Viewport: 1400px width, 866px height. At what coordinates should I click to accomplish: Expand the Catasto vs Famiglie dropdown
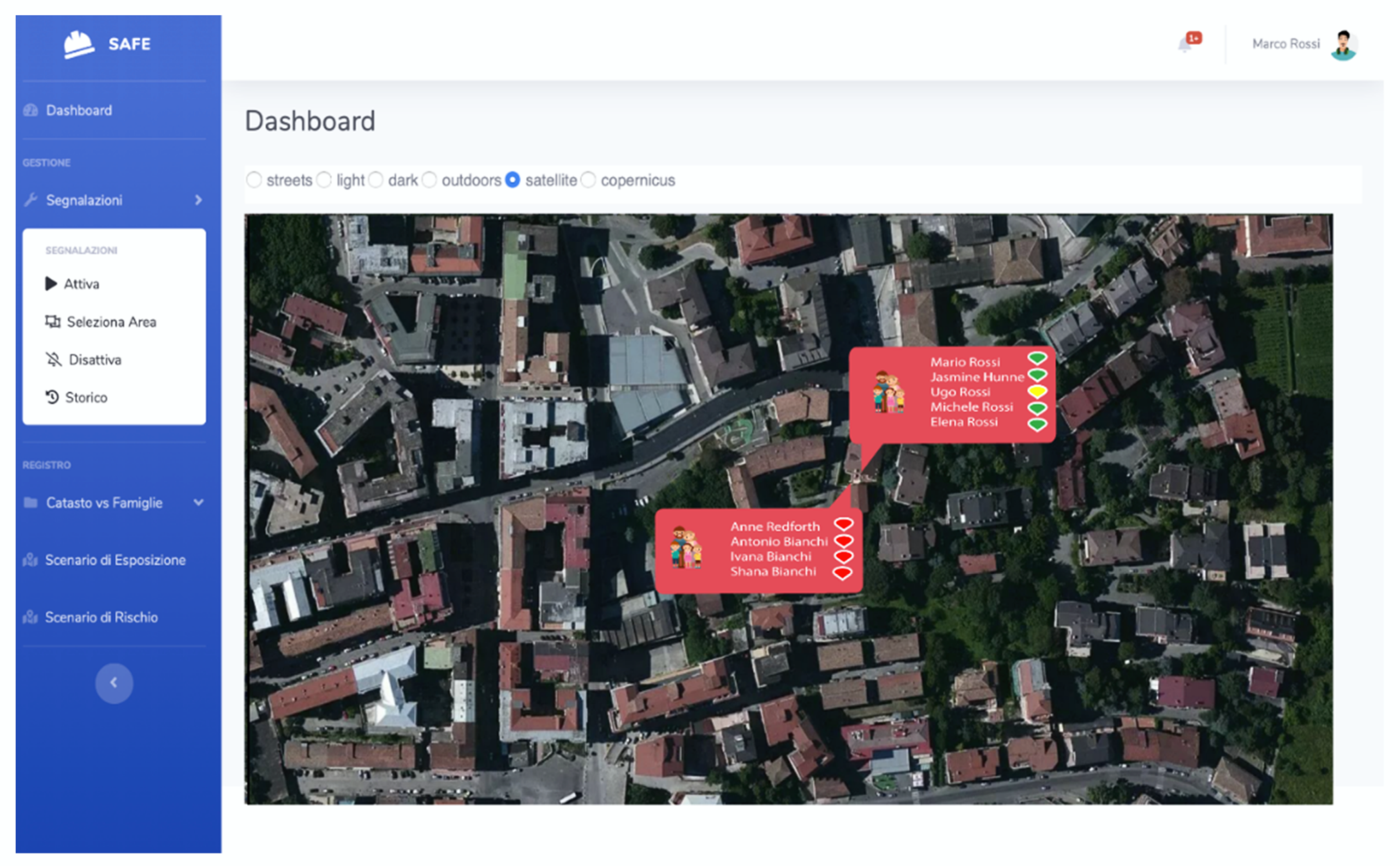198,502
